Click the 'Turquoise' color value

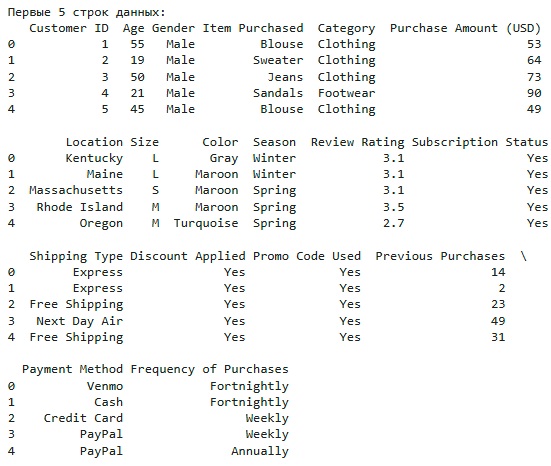click(206, 224)
